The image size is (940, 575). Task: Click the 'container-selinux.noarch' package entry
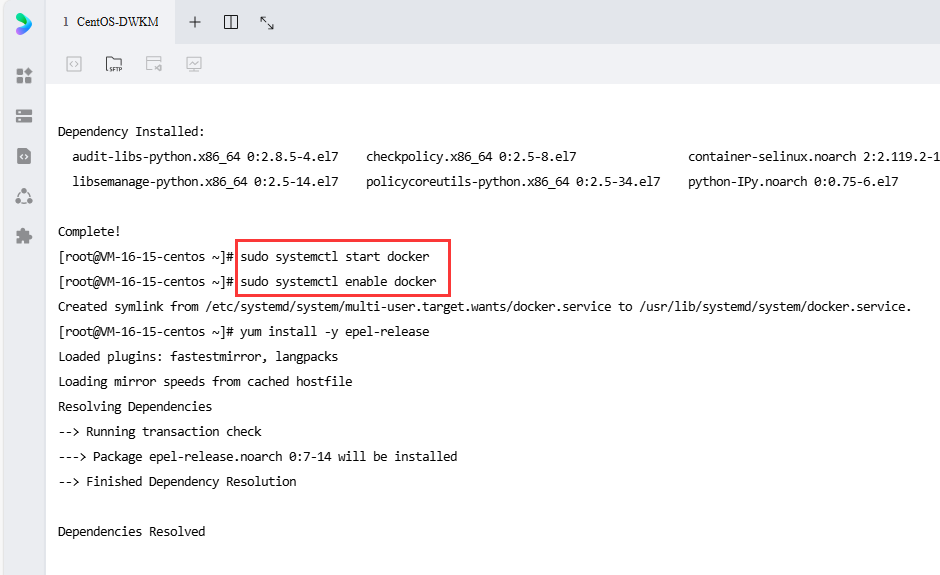[x=814, y=156]
